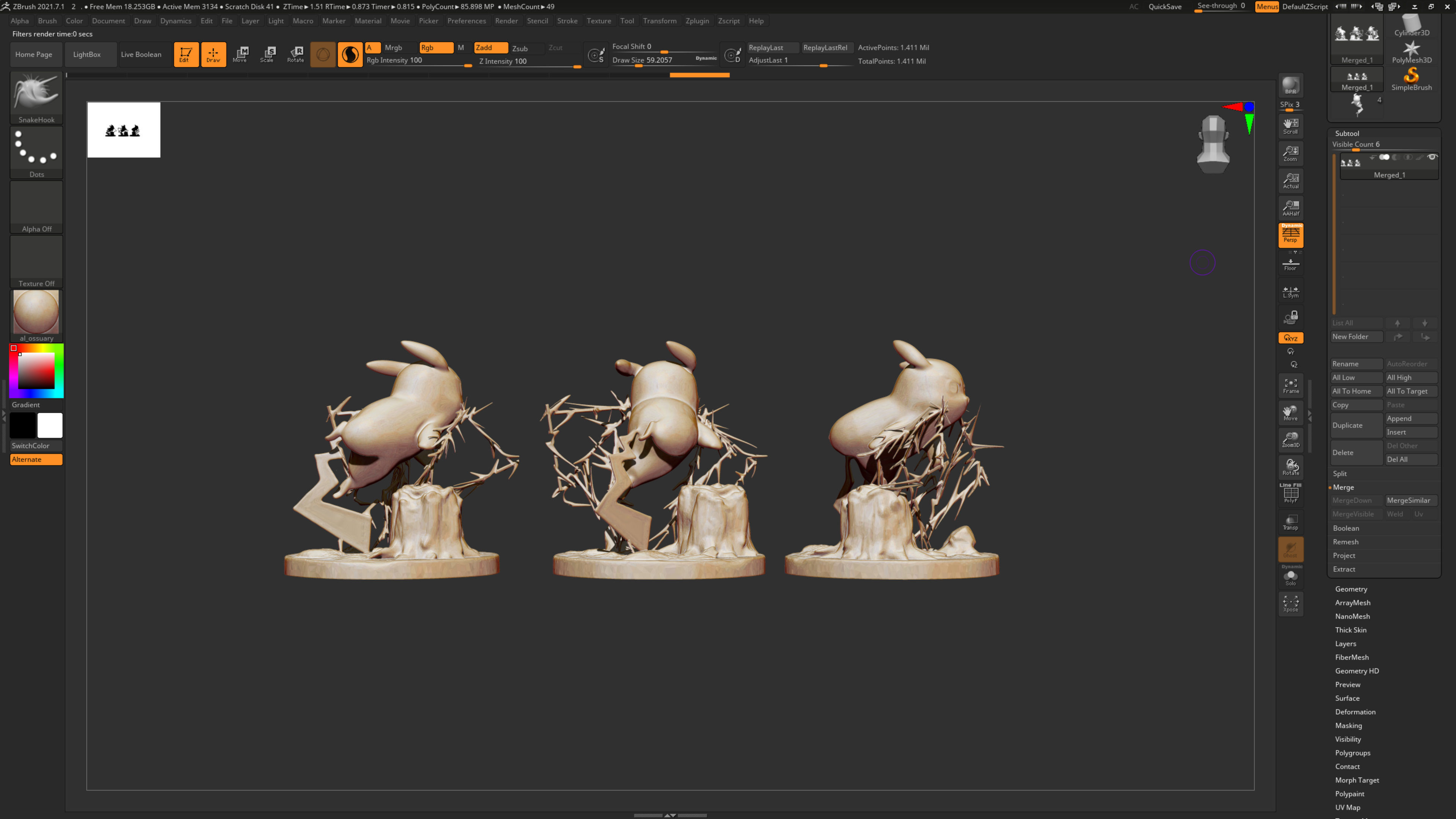This screenshot has width=1456, height=819.
Task: Activate the Draw mode button
Action: tap(213, 54)
